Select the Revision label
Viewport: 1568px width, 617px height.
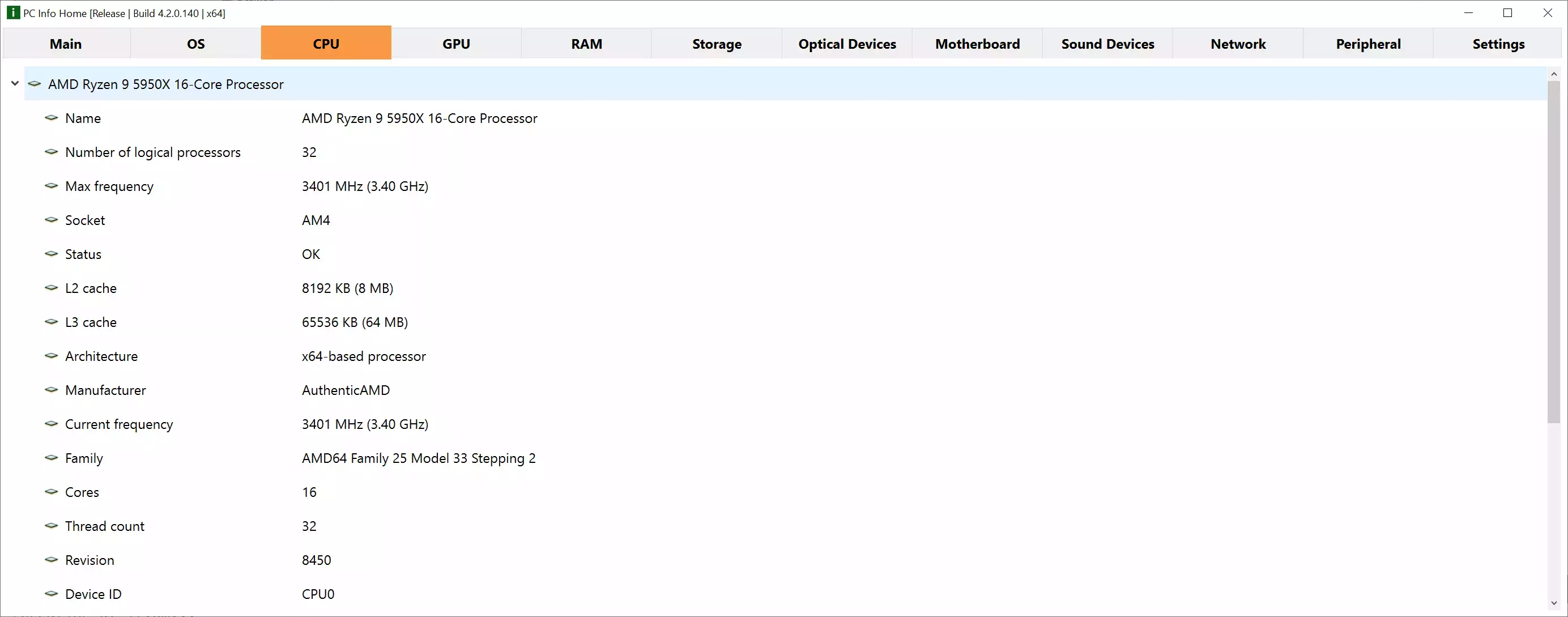(x=90, y=560)
